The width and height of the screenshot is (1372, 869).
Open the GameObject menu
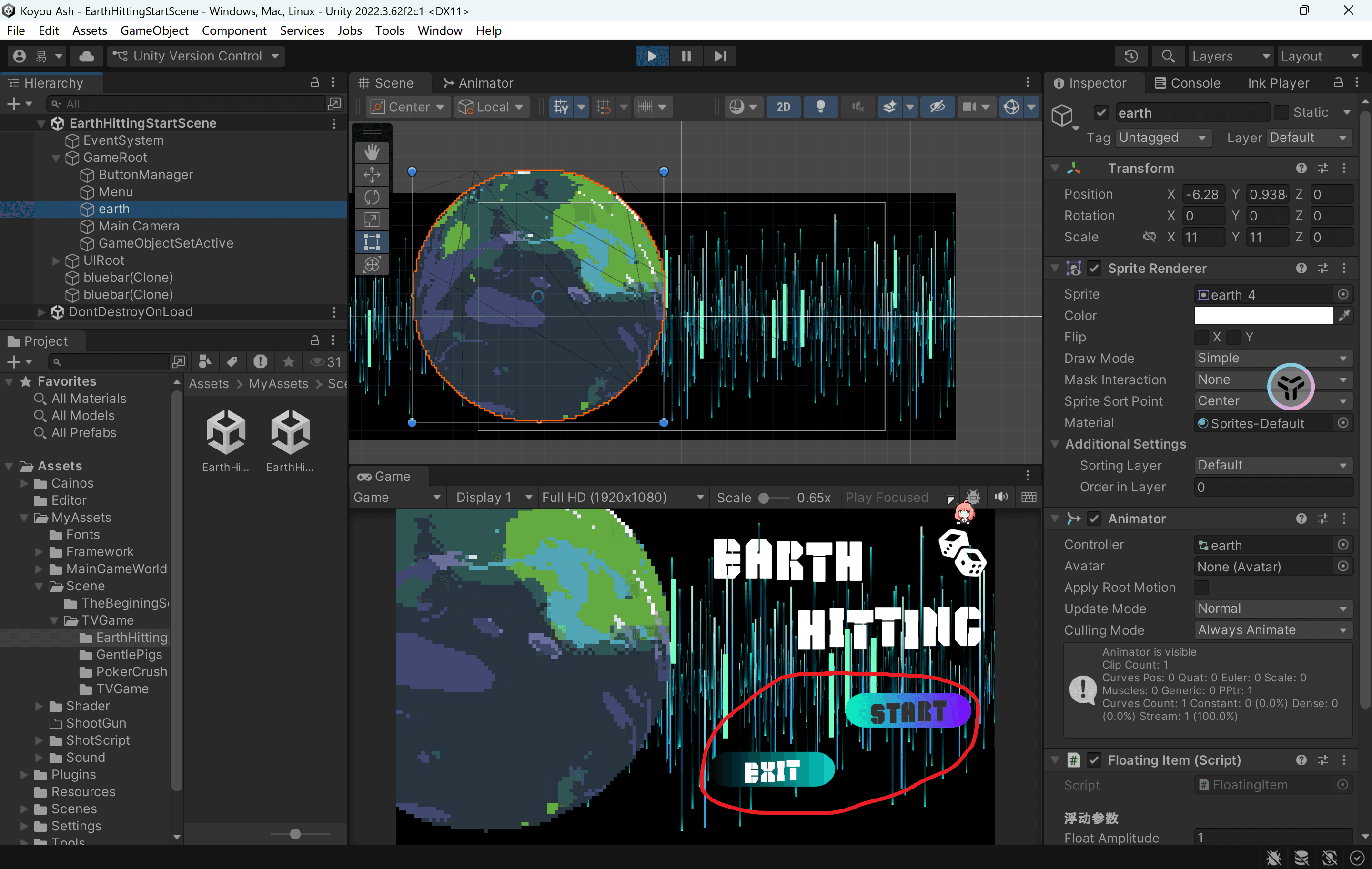point(154,31)
